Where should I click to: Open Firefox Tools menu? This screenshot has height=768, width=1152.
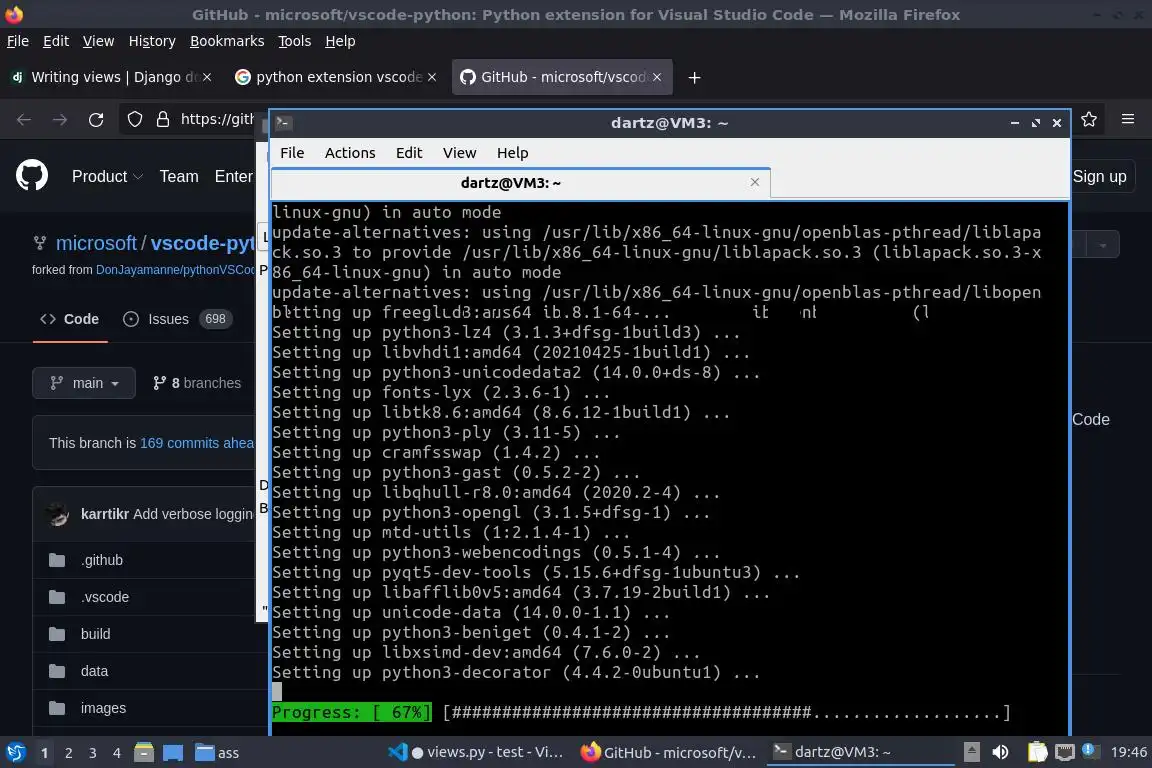(295, 41)
